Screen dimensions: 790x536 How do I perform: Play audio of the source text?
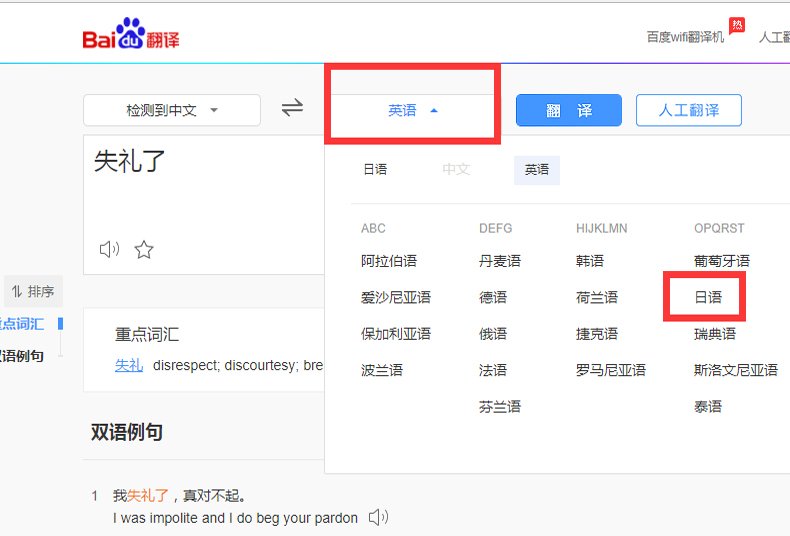pyautogui.click(x=109, y=249)
